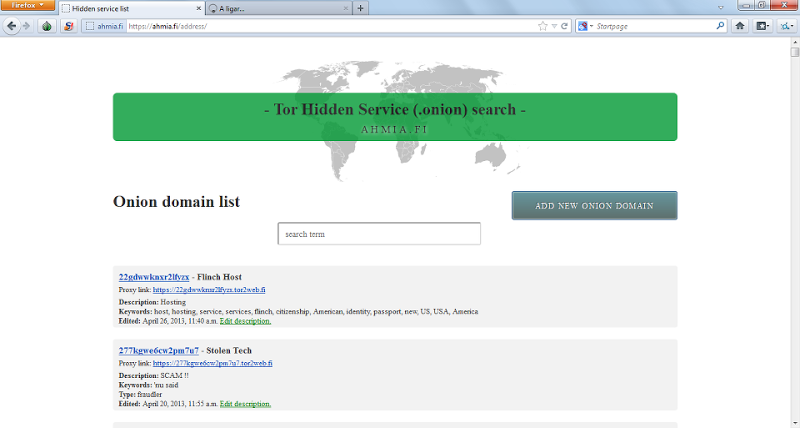
Task: Open the orange Firefox menu button
Action: point(28,5)
